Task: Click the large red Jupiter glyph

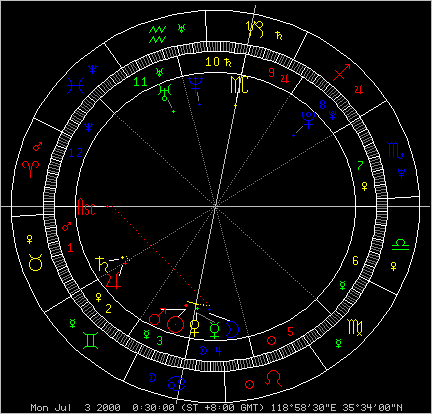Action: tap(113, 280)
